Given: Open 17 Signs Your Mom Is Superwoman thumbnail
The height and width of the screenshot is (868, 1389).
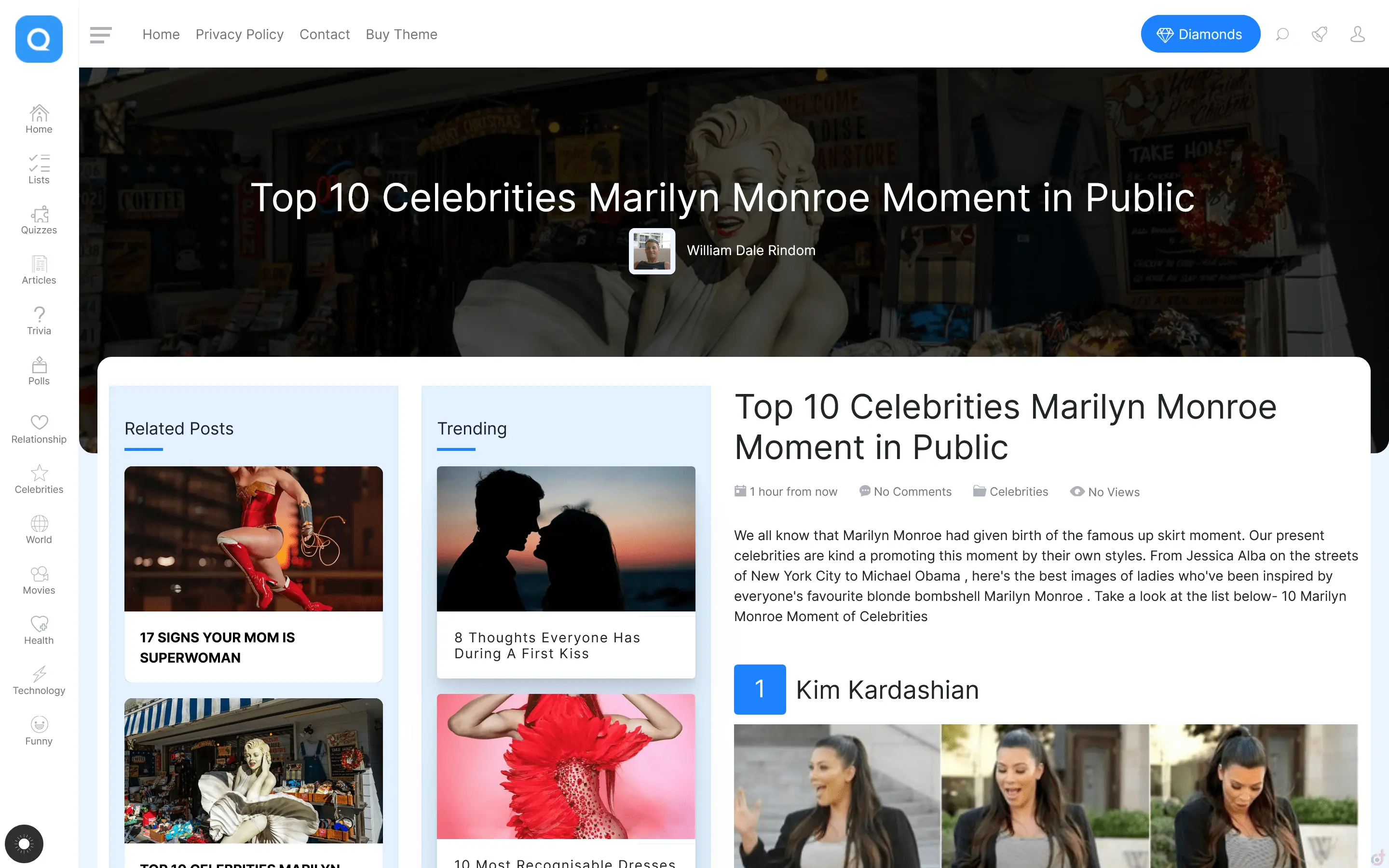Looking at the screenshot, I should 253,539.
